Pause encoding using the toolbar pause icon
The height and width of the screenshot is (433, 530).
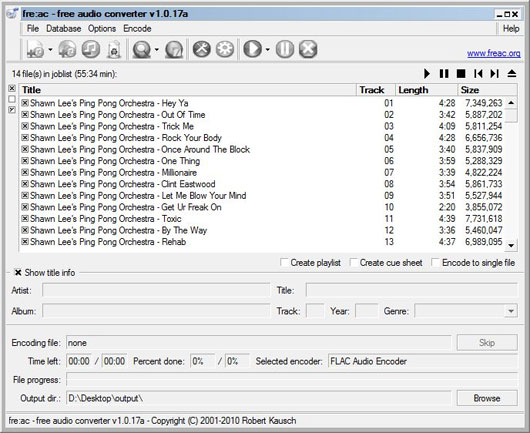285,49
